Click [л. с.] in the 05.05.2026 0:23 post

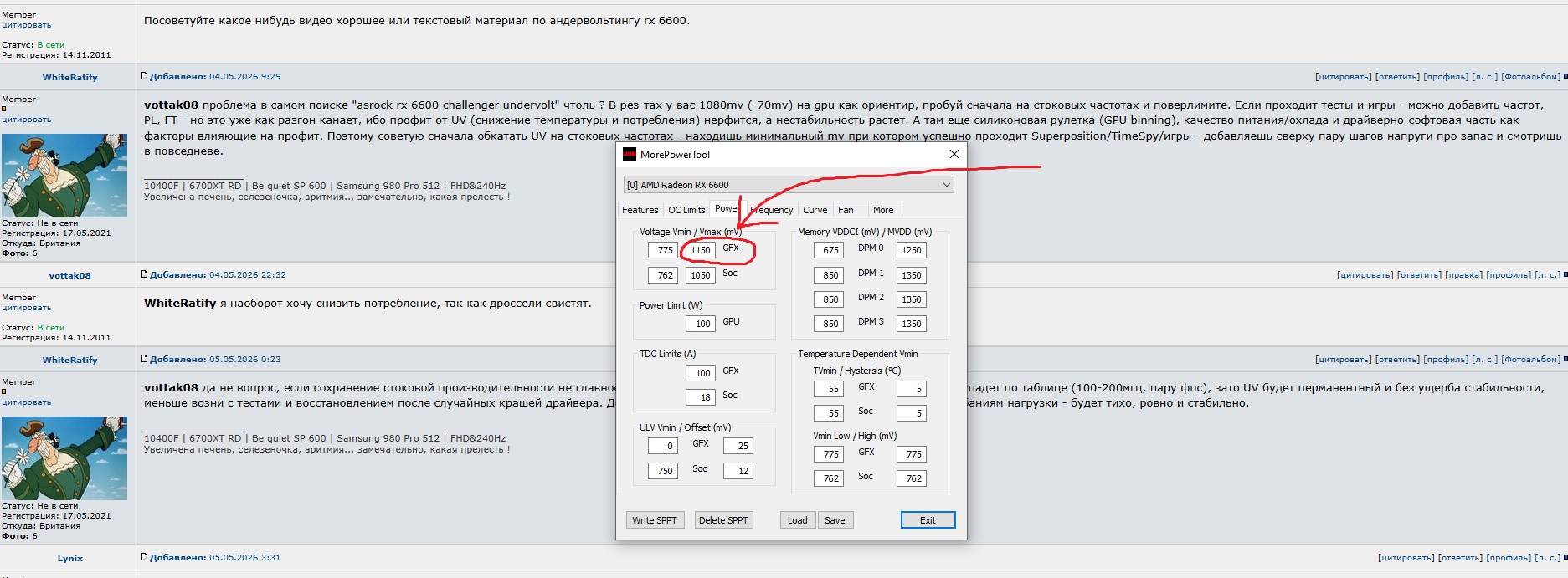point(1484,360)
